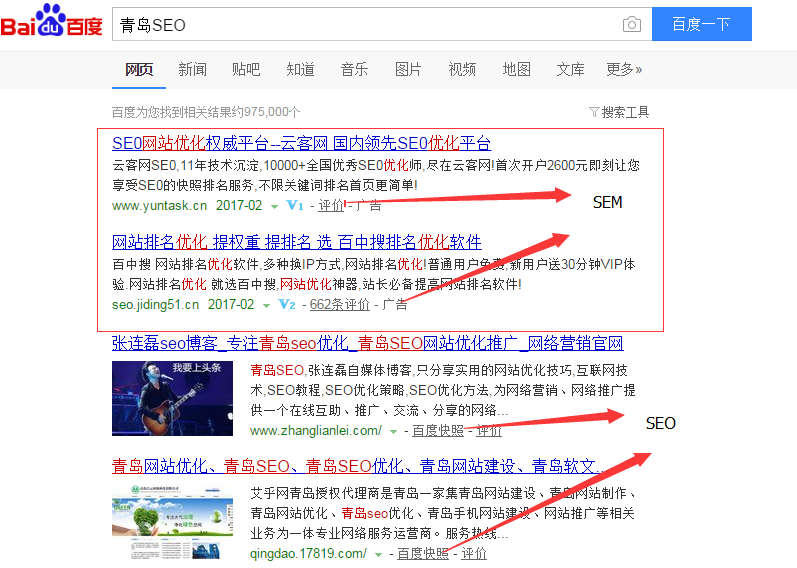Switch to the 视频 tab
Screen dimensions: 797x568
click(x=462, y=69)
